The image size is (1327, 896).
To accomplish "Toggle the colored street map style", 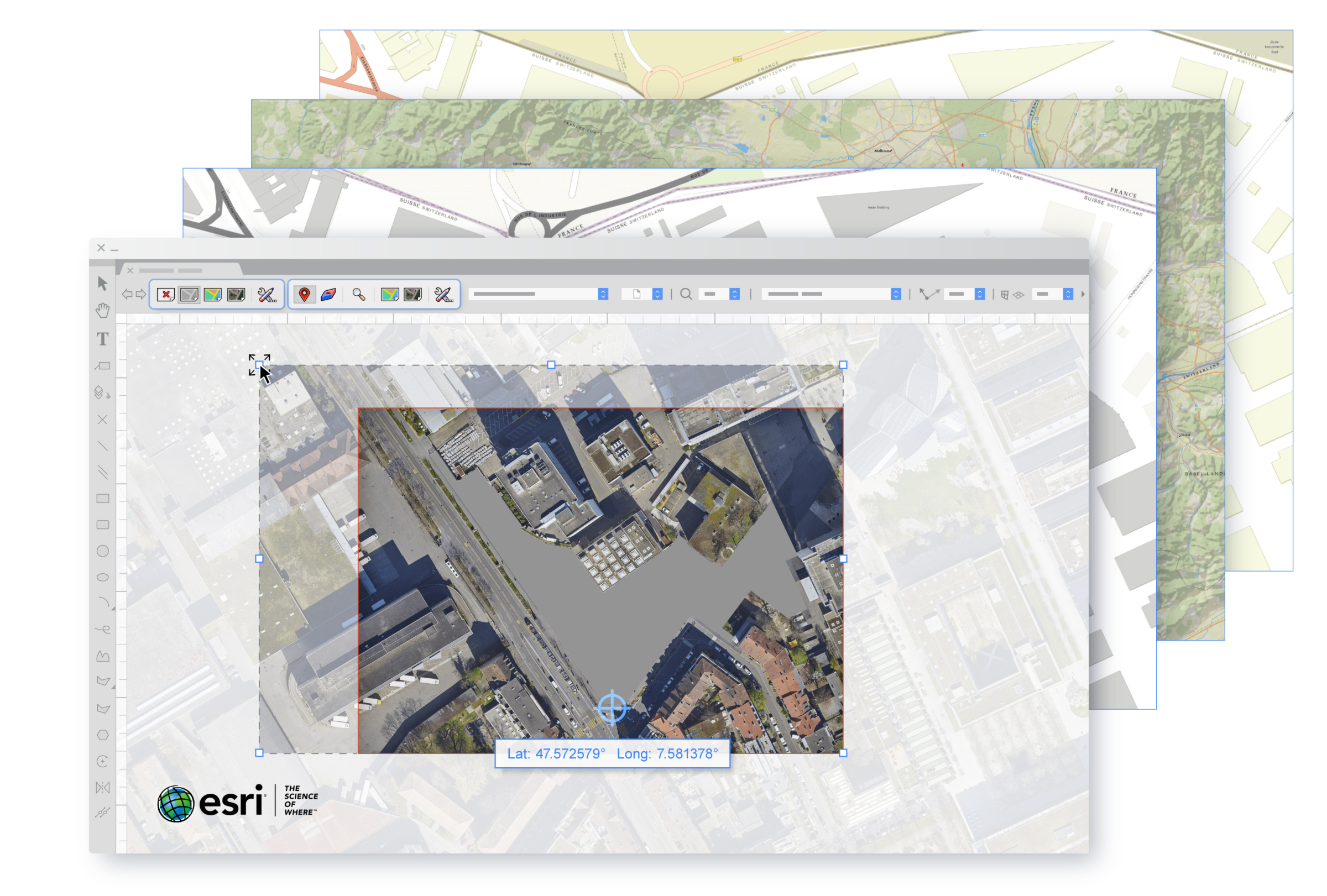I will tap(212, 295).
